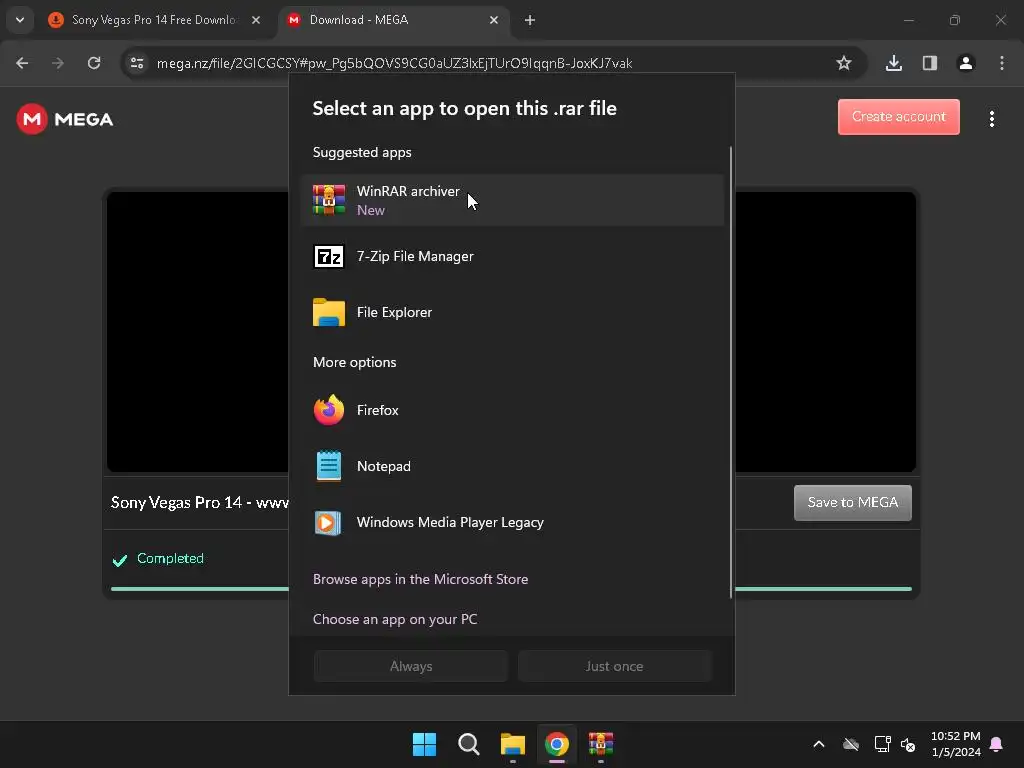Image resolution: width=1024 pixels, height=768 pixels.
Task: Open the MEGA three-dot page menu
Action: [x=992, y=119]
